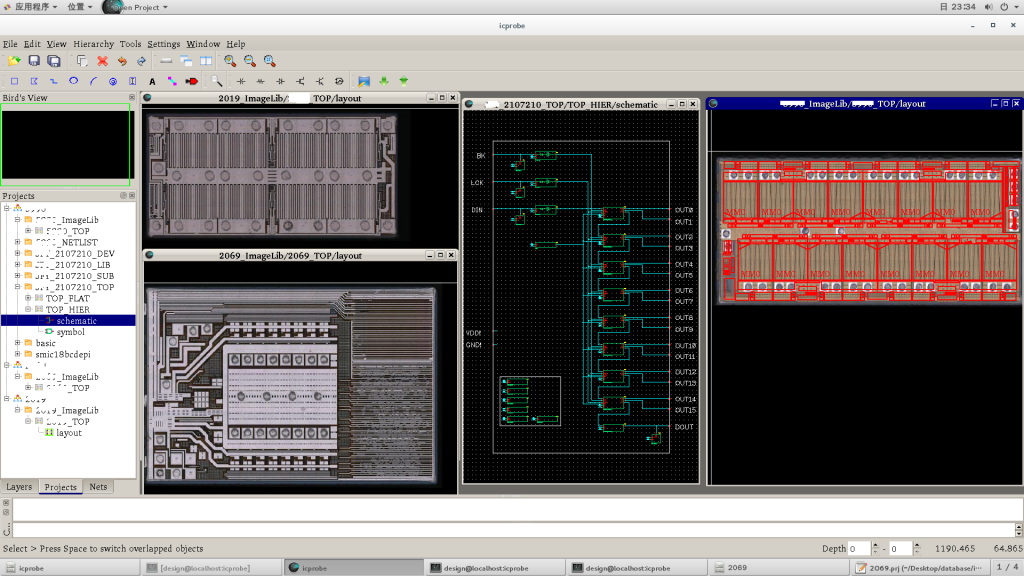Select the text label 'A' tool
The image size is (1024, 576).
[x=152, y=81]
